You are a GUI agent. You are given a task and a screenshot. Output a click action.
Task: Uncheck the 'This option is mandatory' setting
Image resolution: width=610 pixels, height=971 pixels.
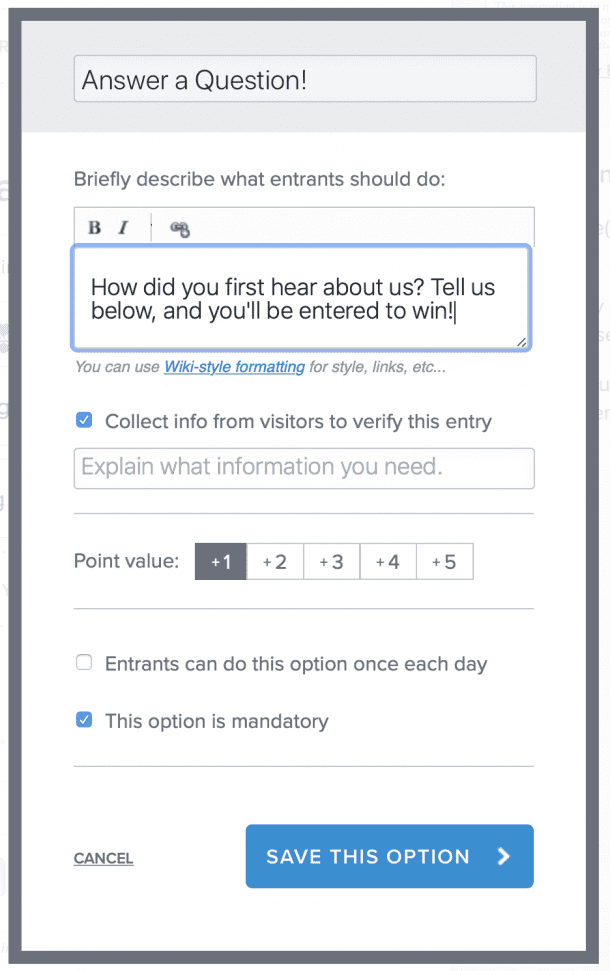click(x=83, y=720)
